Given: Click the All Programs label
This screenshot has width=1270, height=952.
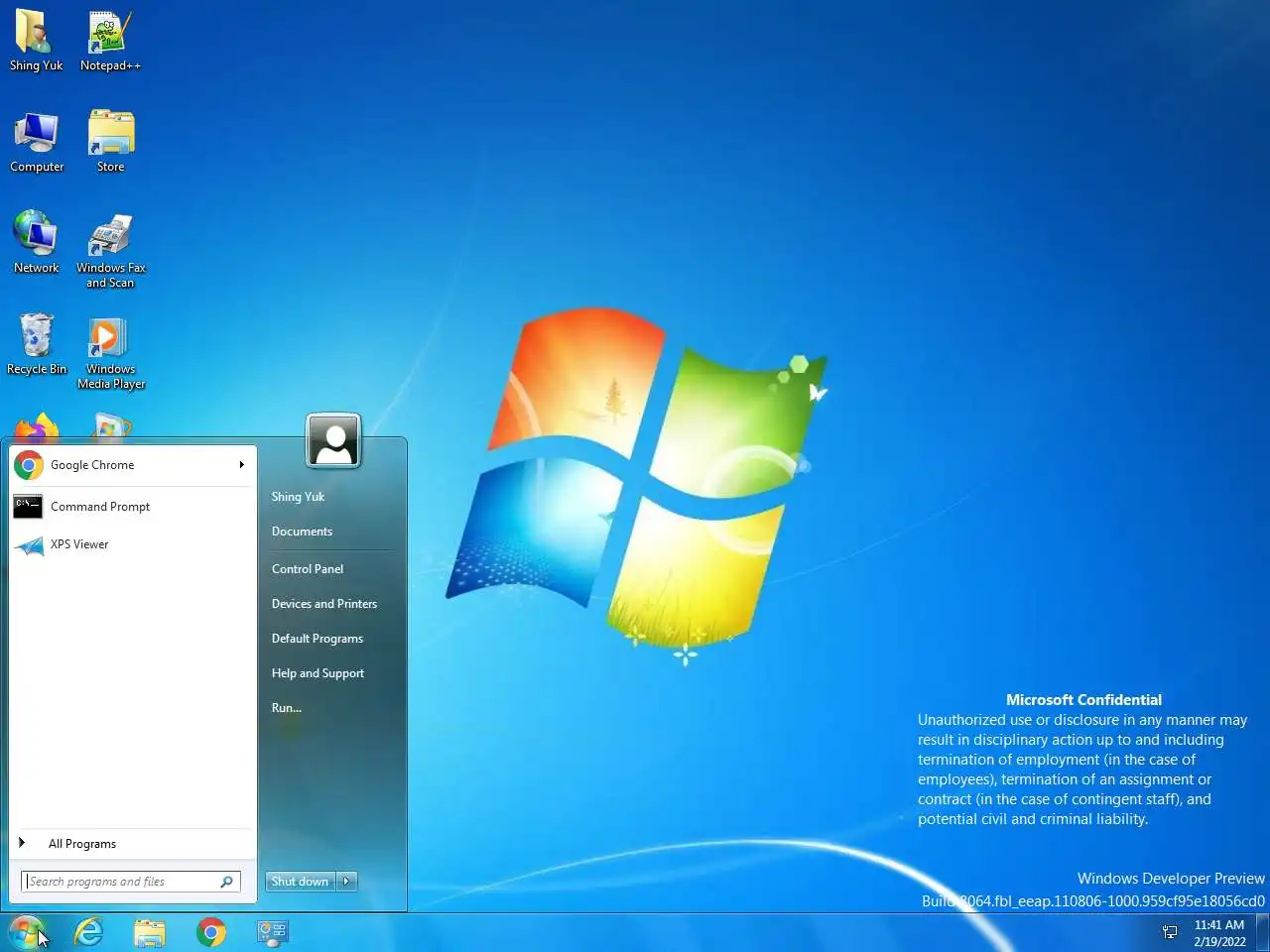Looking at the screenshot, I should (x=82, y=844).
